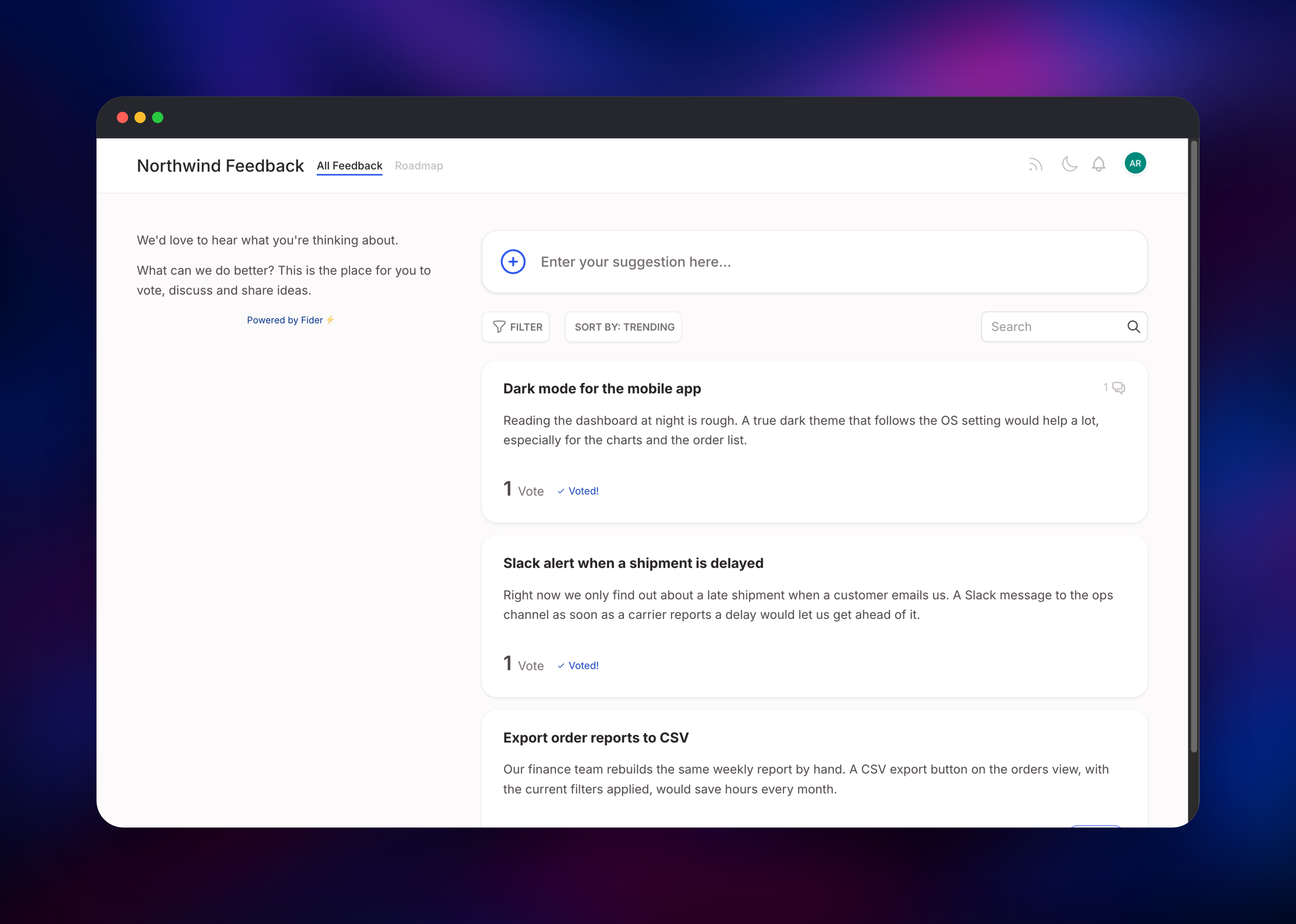Minimize window with yellow button
This screenshot has width=1296, height=924.
tap(140, 117)
